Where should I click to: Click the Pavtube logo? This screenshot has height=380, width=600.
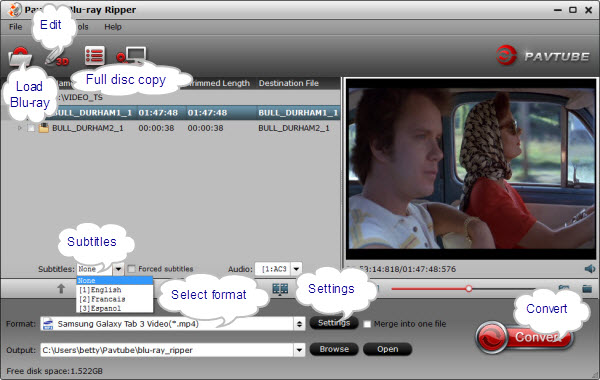tap(543, 56)
